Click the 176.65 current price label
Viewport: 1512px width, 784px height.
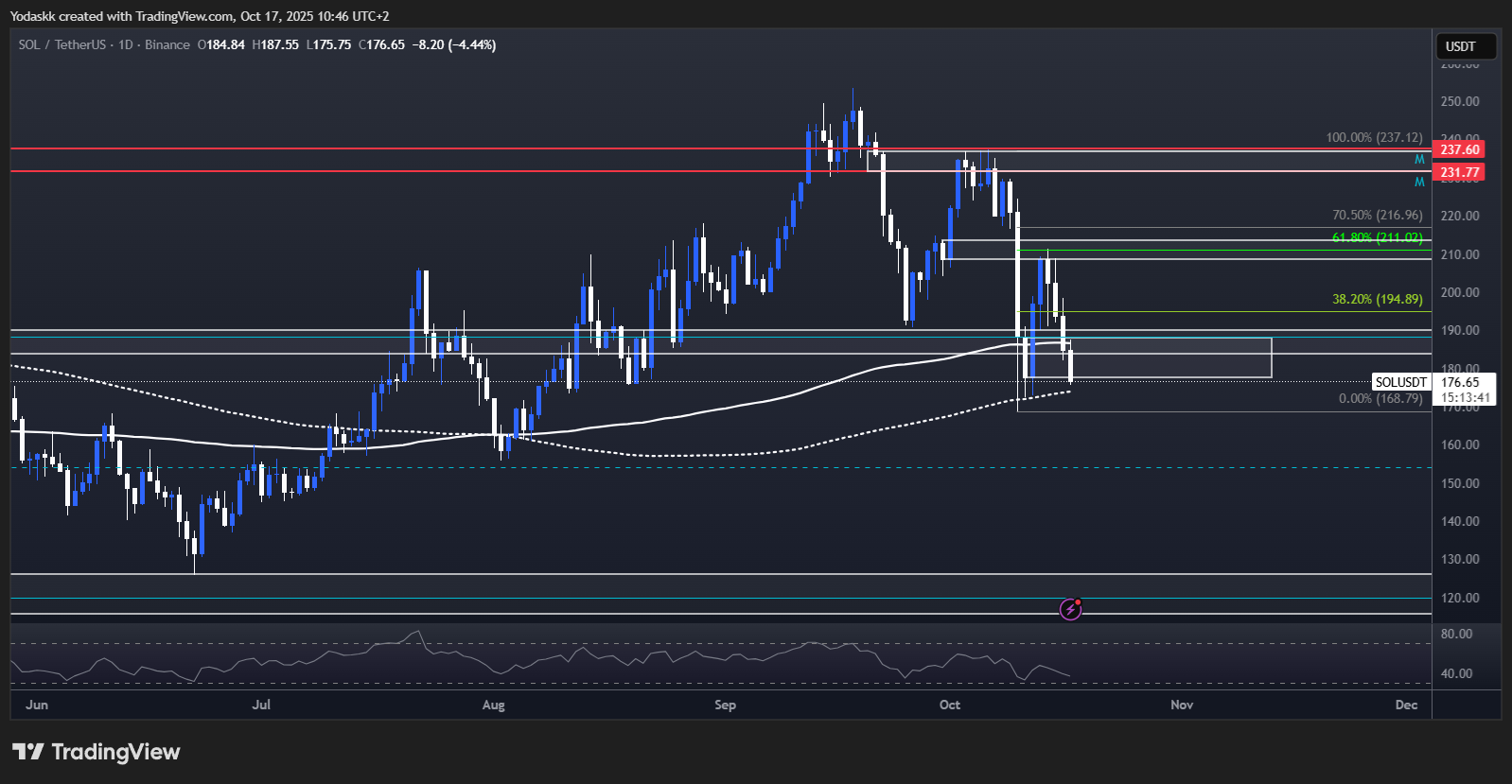pos(1460,382)
